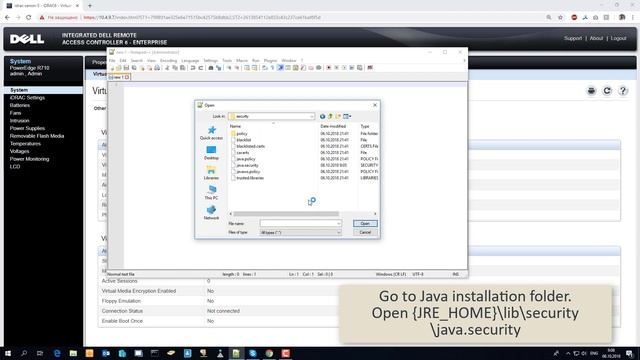Expand the File name dropdown arrow

pyautogui.click(x=338, y=223)
